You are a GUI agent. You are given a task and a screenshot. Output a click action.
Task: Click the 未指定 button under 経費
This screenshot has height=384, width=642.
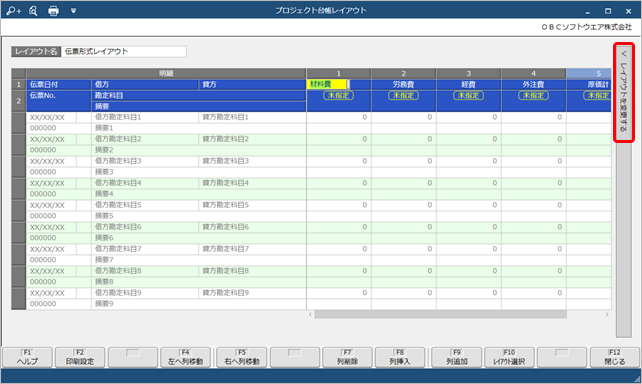(468, 95)
